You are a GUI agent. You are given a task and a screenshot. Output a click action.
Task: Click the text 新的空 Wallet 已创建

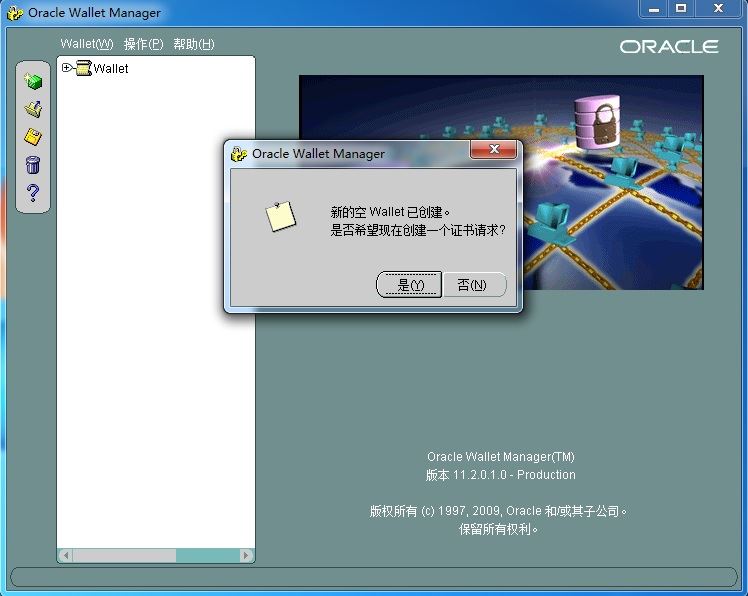[390, 212]
